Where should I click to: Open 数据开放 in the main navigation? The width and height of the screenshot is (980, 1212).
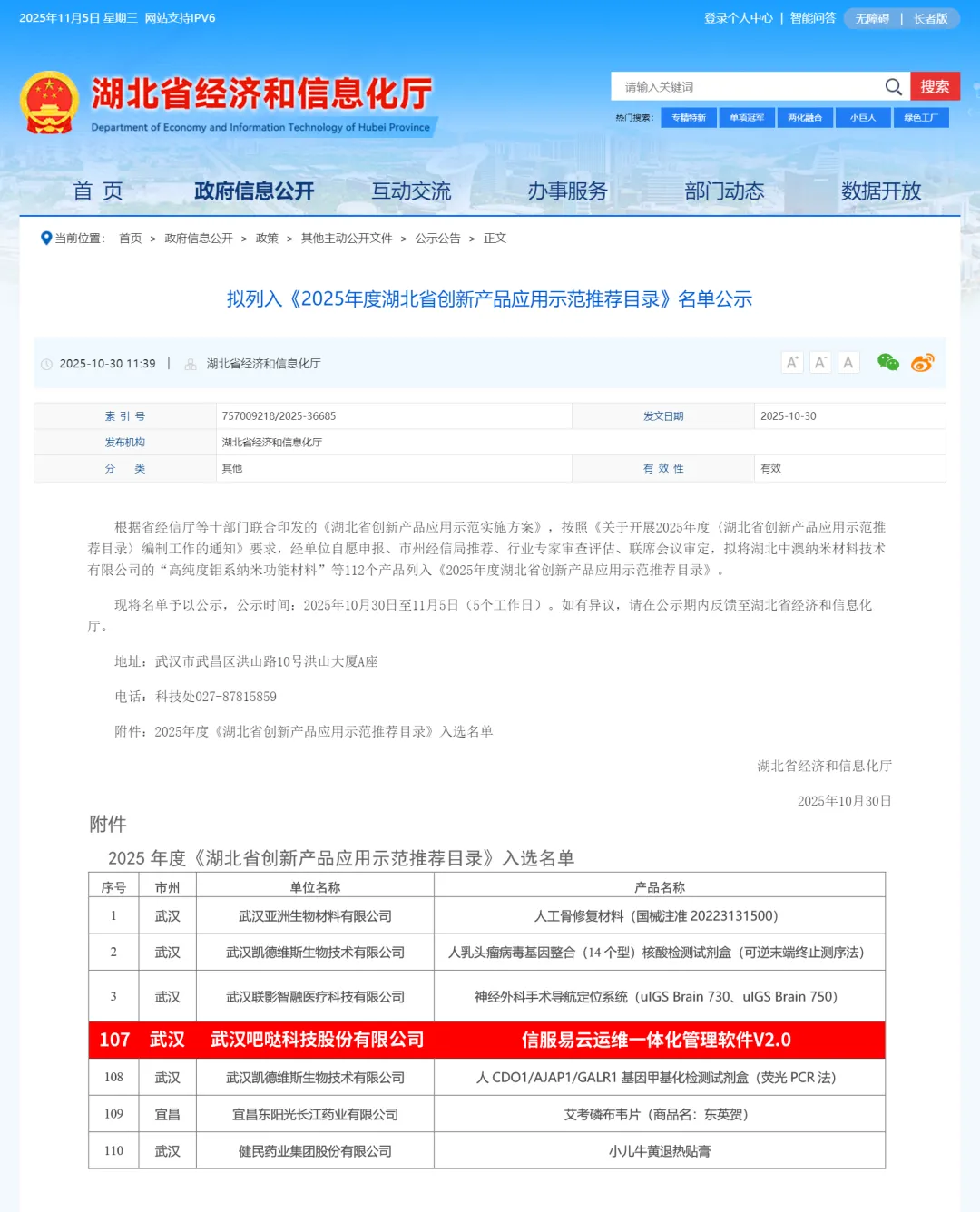point(880,191)
